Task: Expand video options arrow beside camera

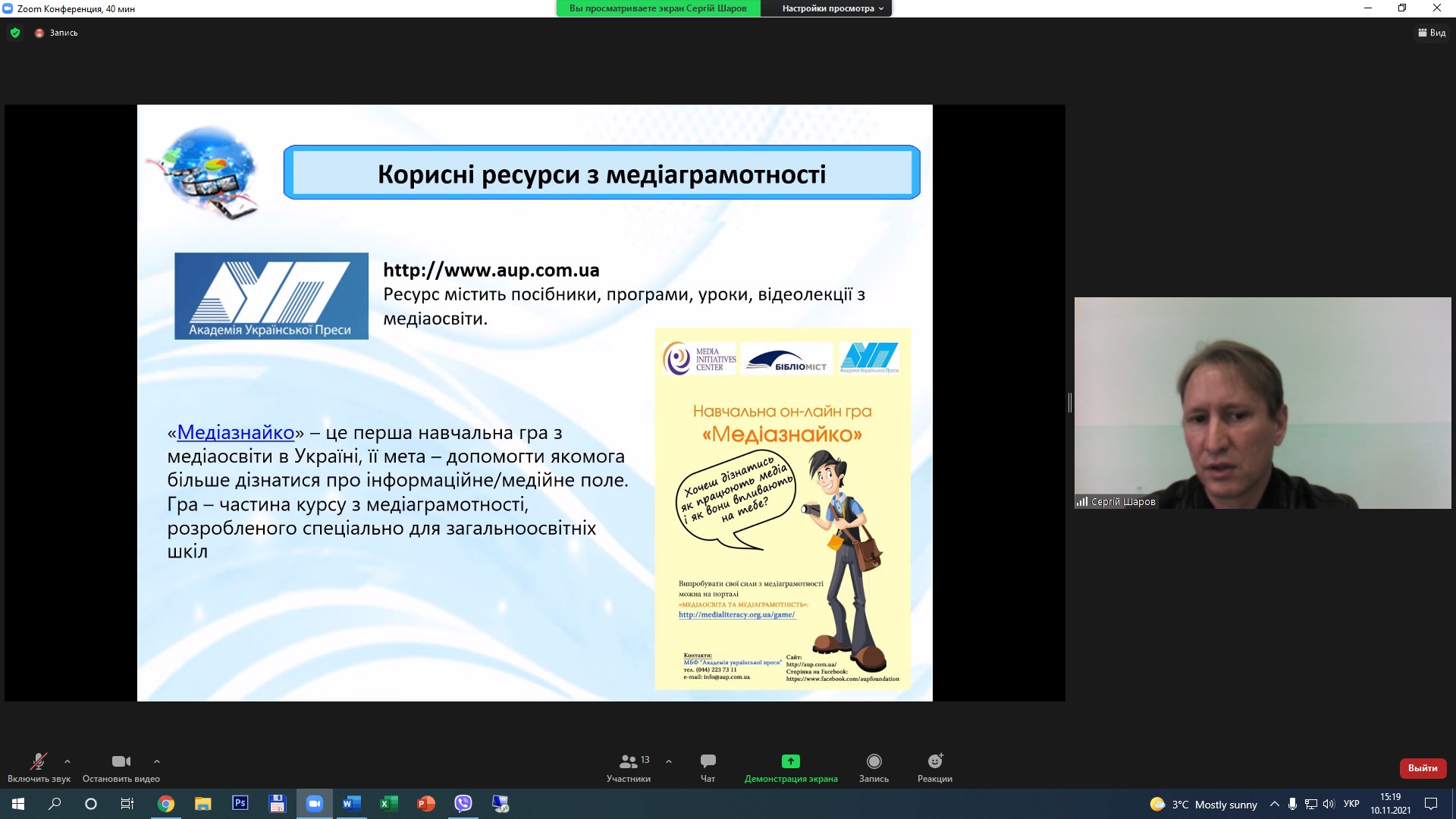Action: [x=157, y=761]
